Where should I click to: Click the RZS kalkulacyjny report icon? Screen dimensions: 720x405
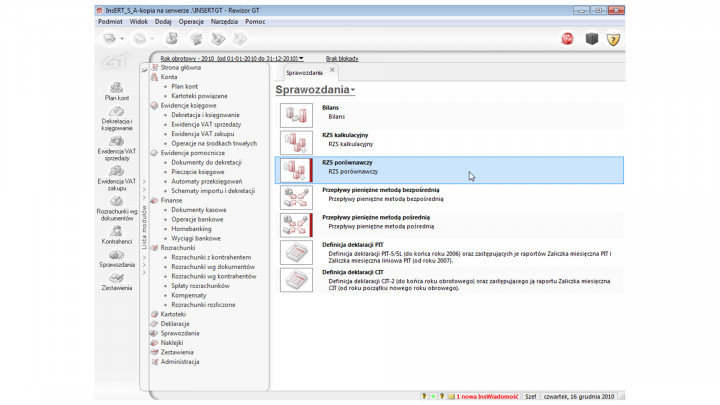pyautogui.click(x=296, y=142)
